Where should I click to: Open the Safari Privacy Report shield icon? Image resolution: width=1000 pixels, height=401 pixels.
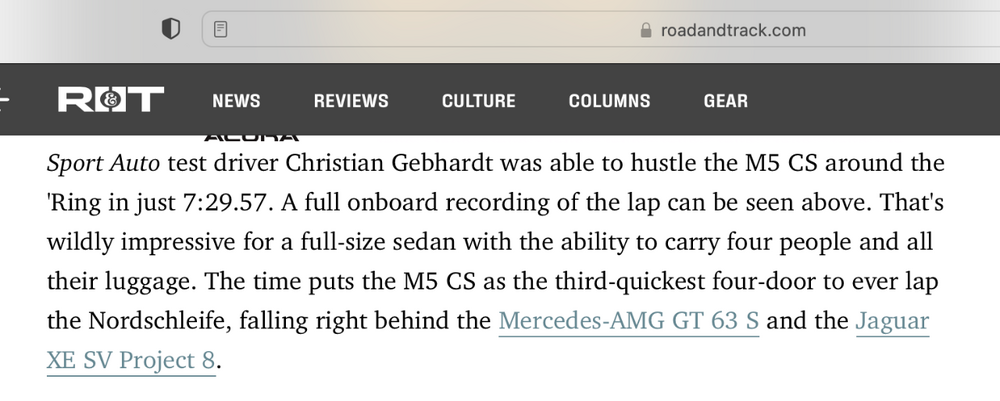[x=171, y=30]
